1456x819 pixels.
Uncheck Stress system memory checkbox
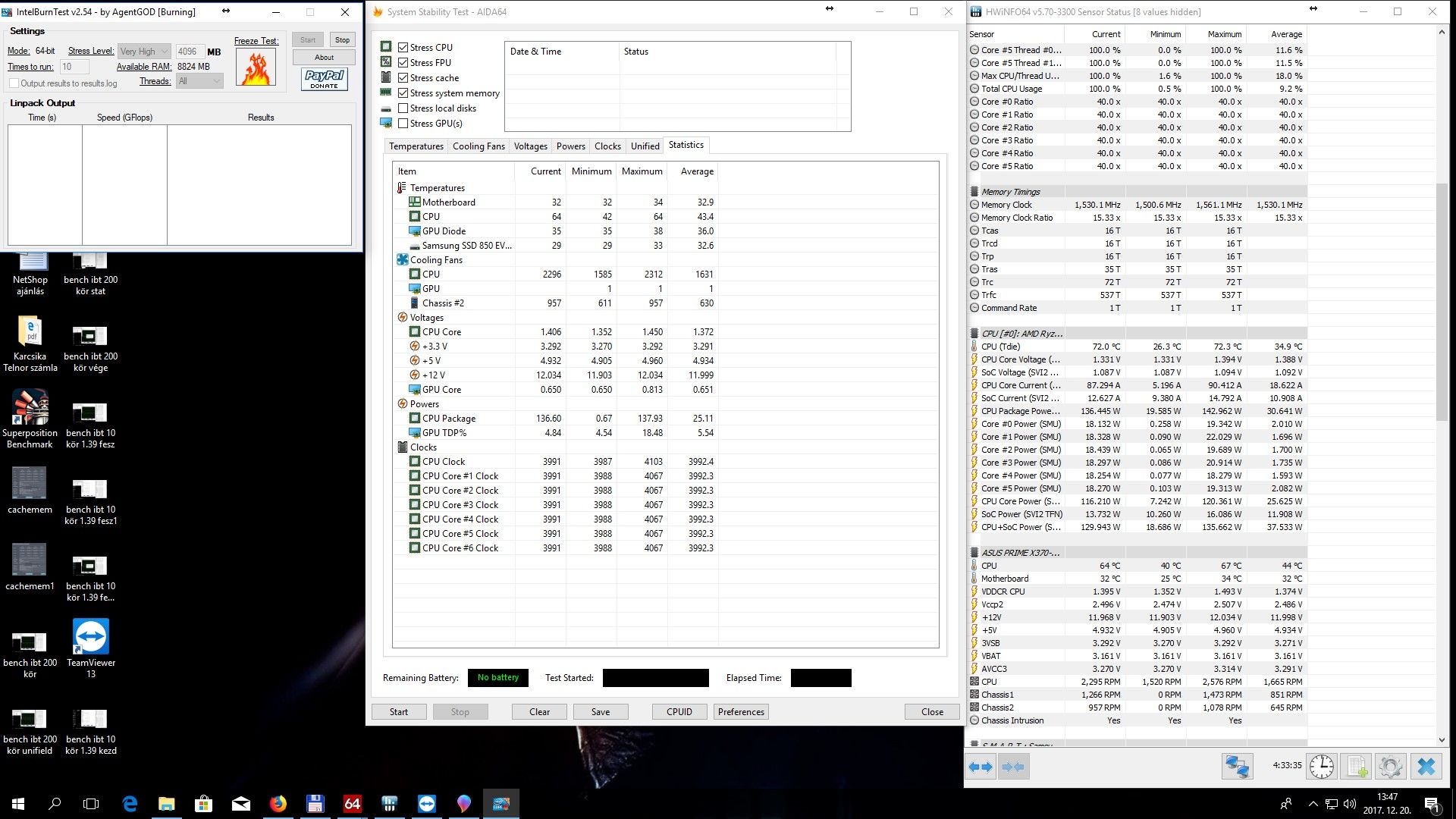click(x=403, y=93)
